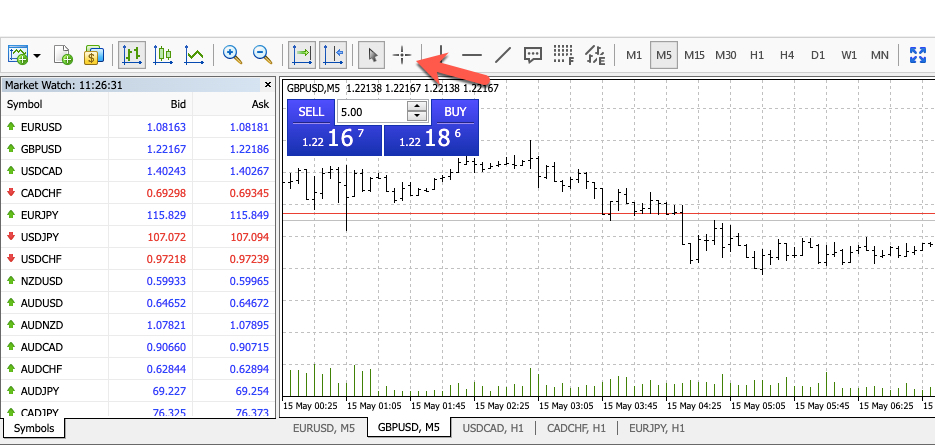
Task: Select USDCAD row in Market Watch
Action: coord(138,171)
